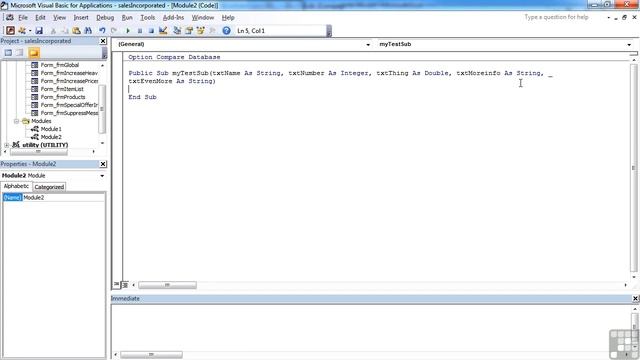Toggle Design Mode icon

(x=163, y=31)
